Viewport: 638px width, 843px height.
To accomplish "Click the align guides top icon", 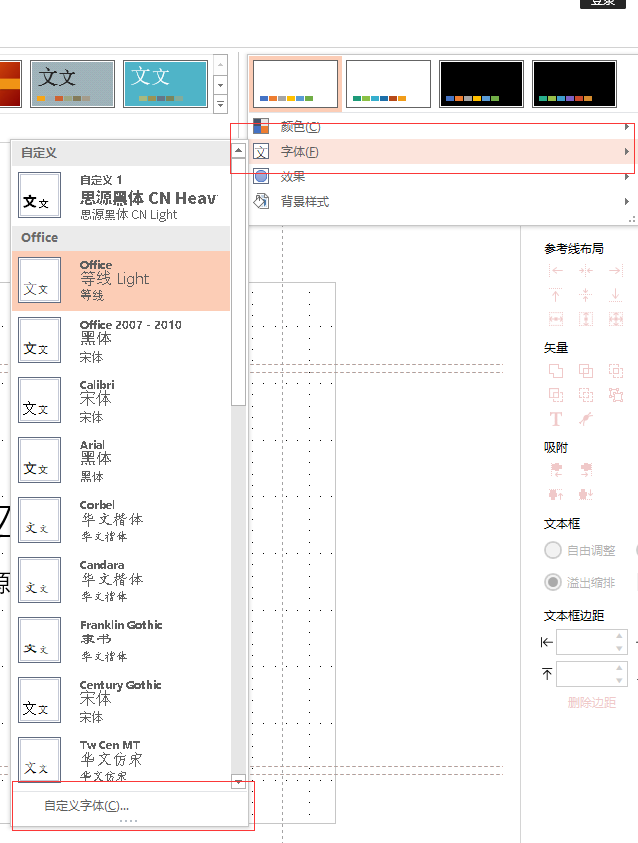I will (x=556, y=295).
